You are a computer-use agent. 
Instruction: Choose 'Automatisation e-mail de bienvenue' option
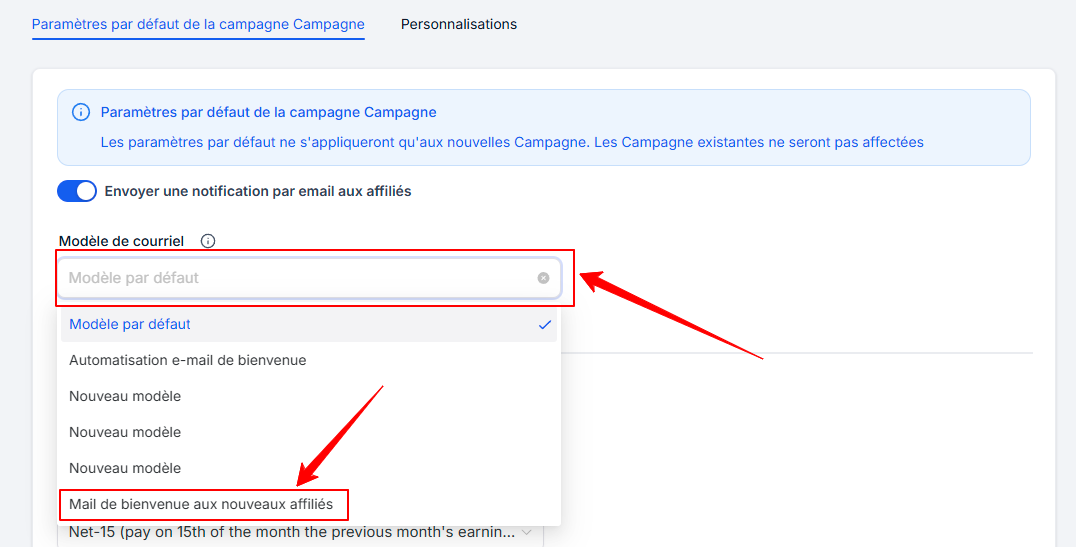[188, 360]
